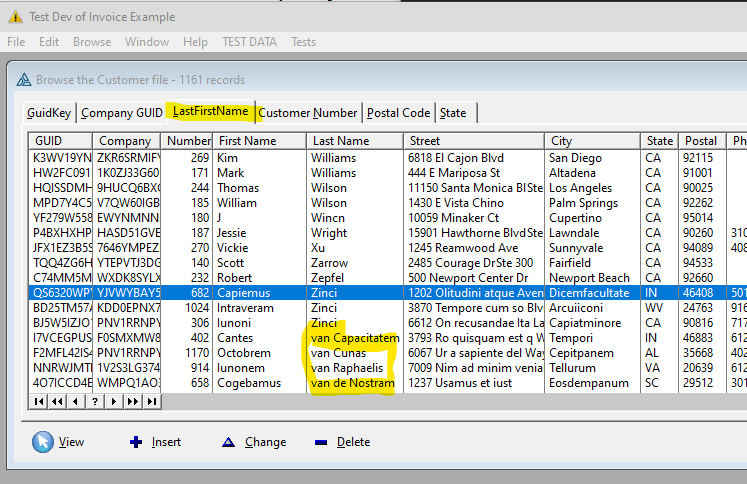
Task: Jump to last record in browse list
Action: click(x=151, y=401)
